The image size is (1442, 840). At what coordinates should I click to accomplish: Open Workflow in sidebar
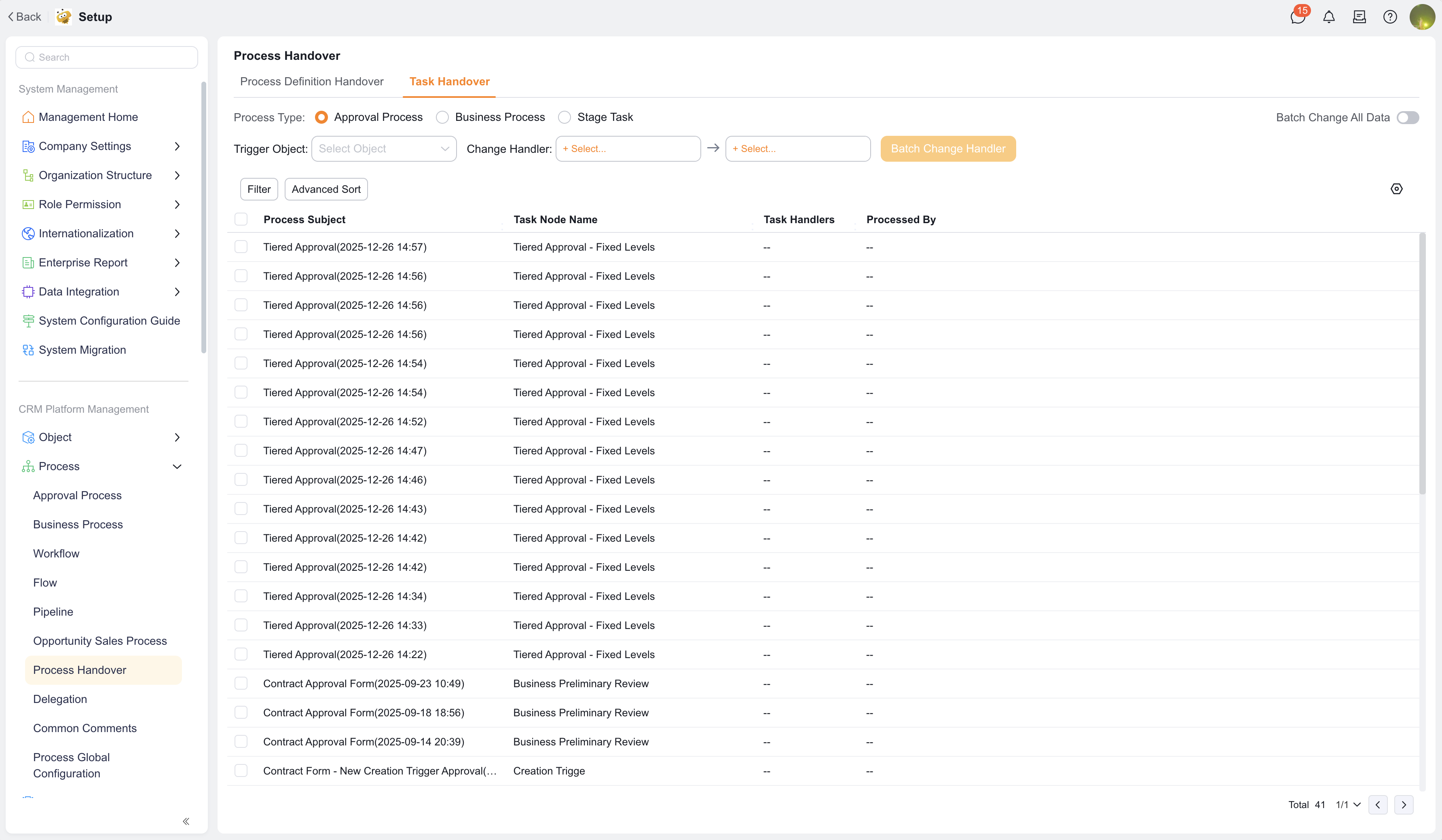(56, 554)
